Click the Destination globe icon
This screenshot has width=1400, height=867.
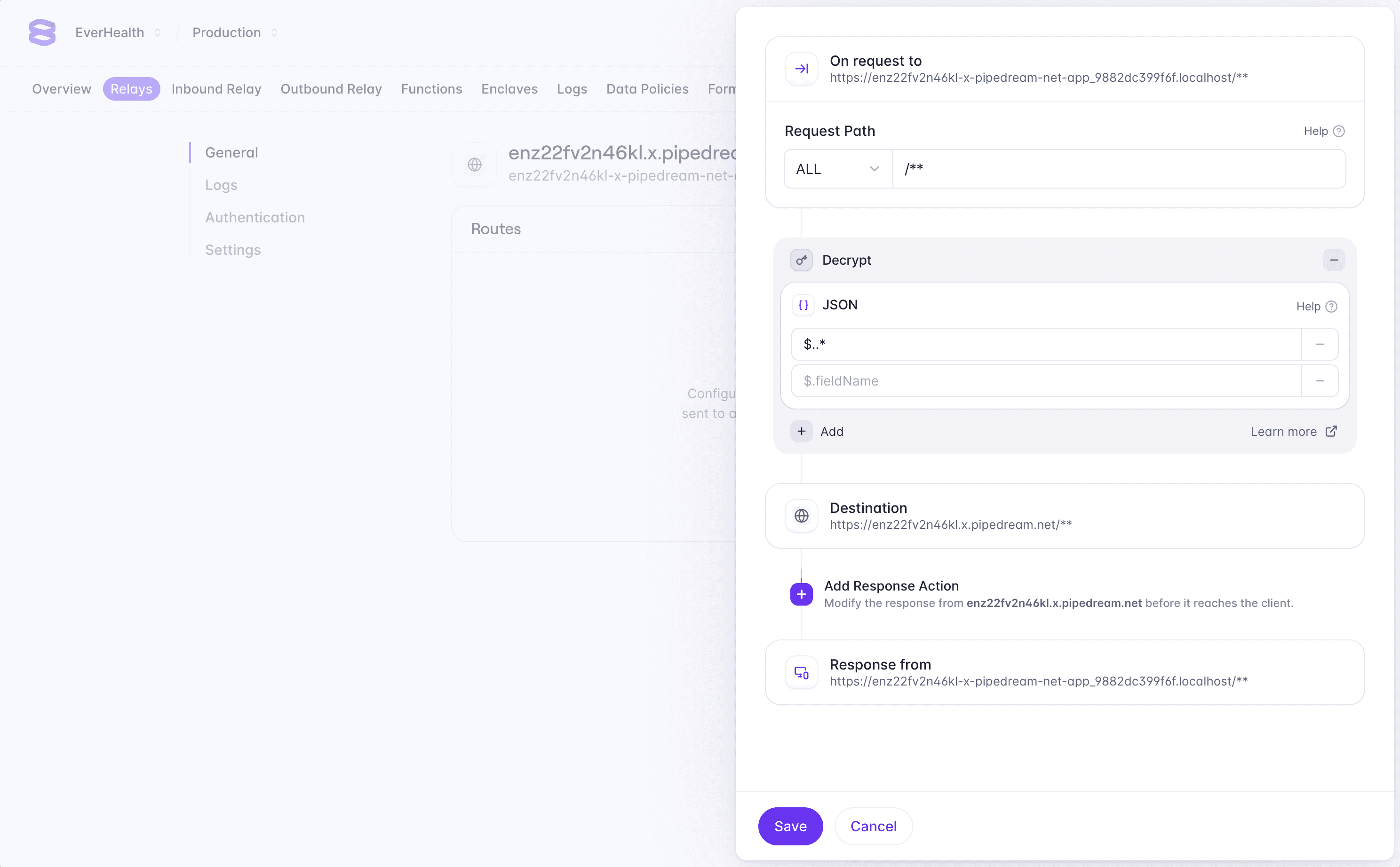point(801,516)
